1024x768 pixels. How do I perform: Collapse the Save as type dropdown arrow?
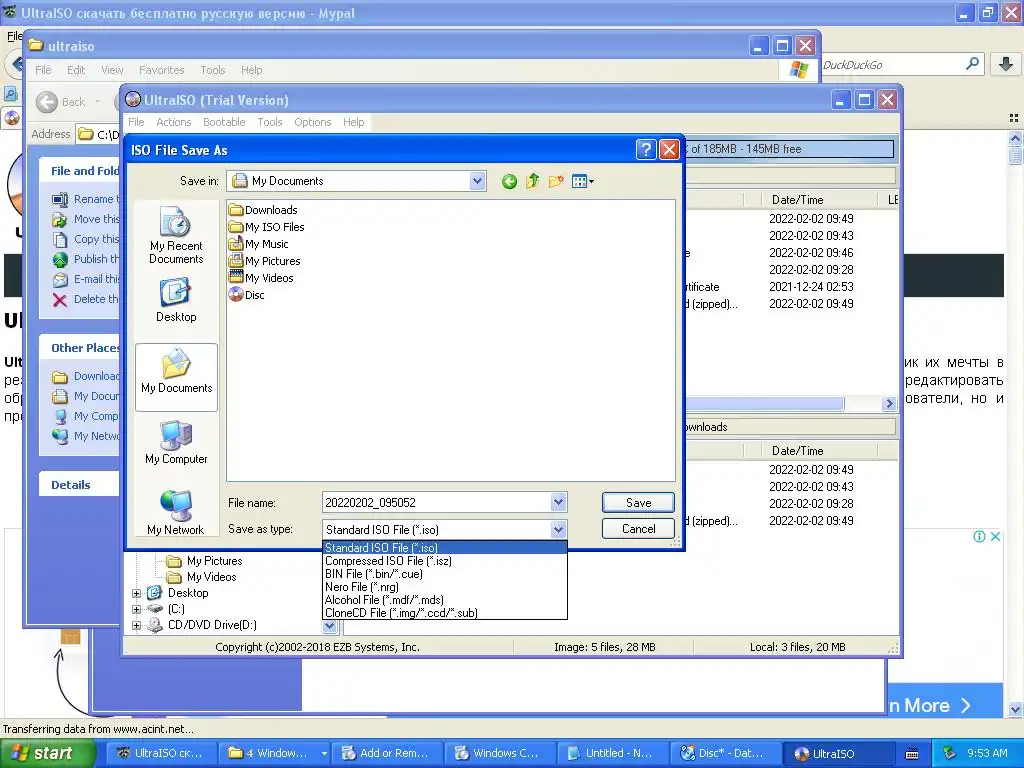[x=558, y=529]
